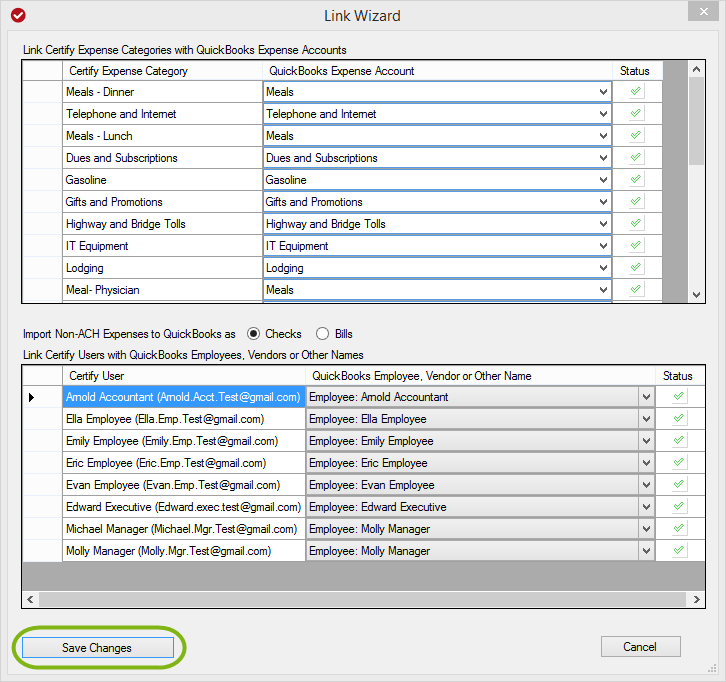Click the Gasoline category cell
726x682 pixels.
coord(163,180)
